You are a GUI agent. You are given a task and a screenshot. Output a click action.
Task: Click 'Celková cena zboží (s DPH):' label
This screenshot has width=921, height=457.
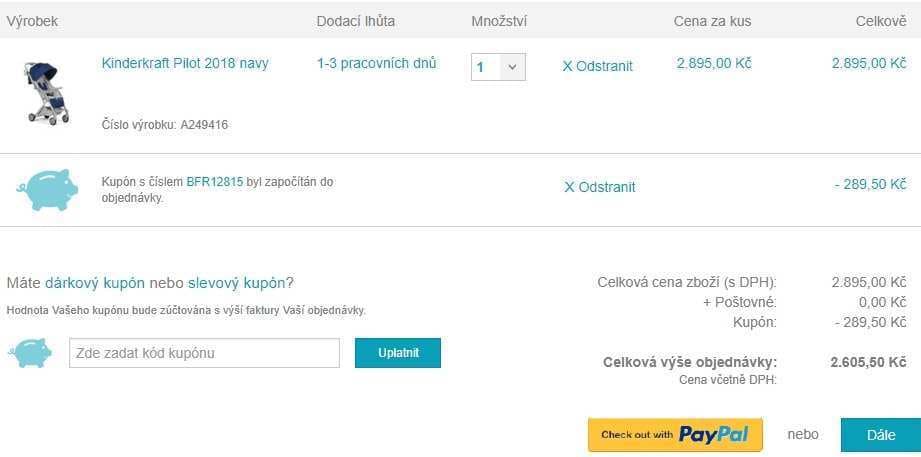687,283
